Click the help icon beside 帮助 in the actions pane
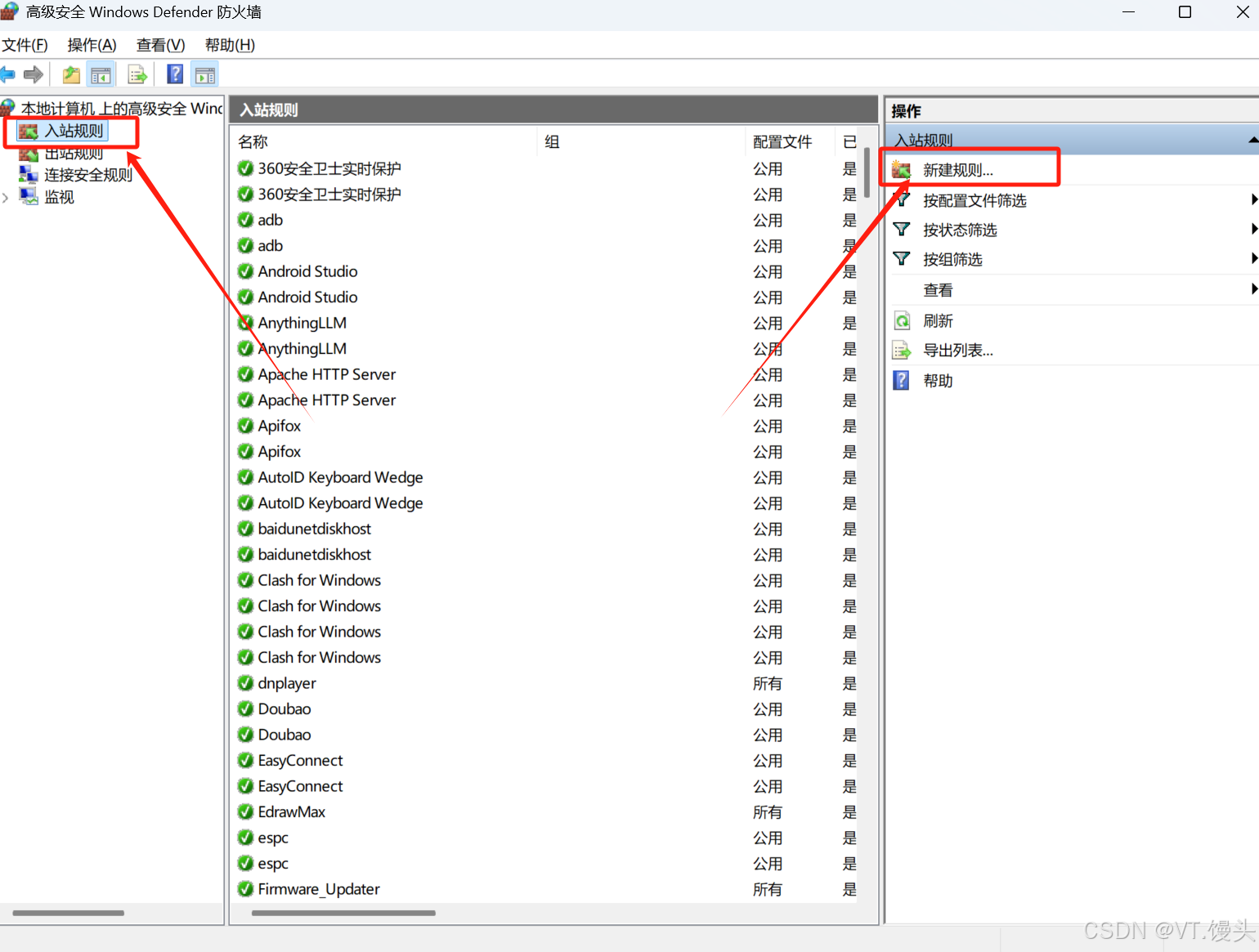This screenshot has height=952, width=1259. pos(901,380)
